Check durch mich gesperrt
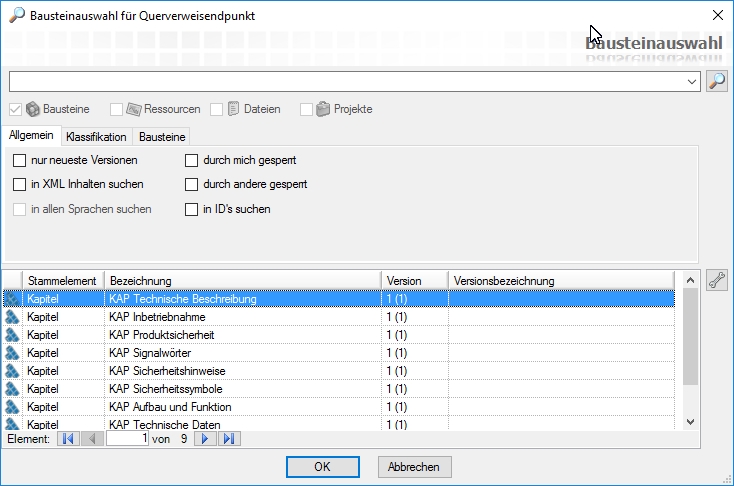The image size is (734, 486). (191, 161)
